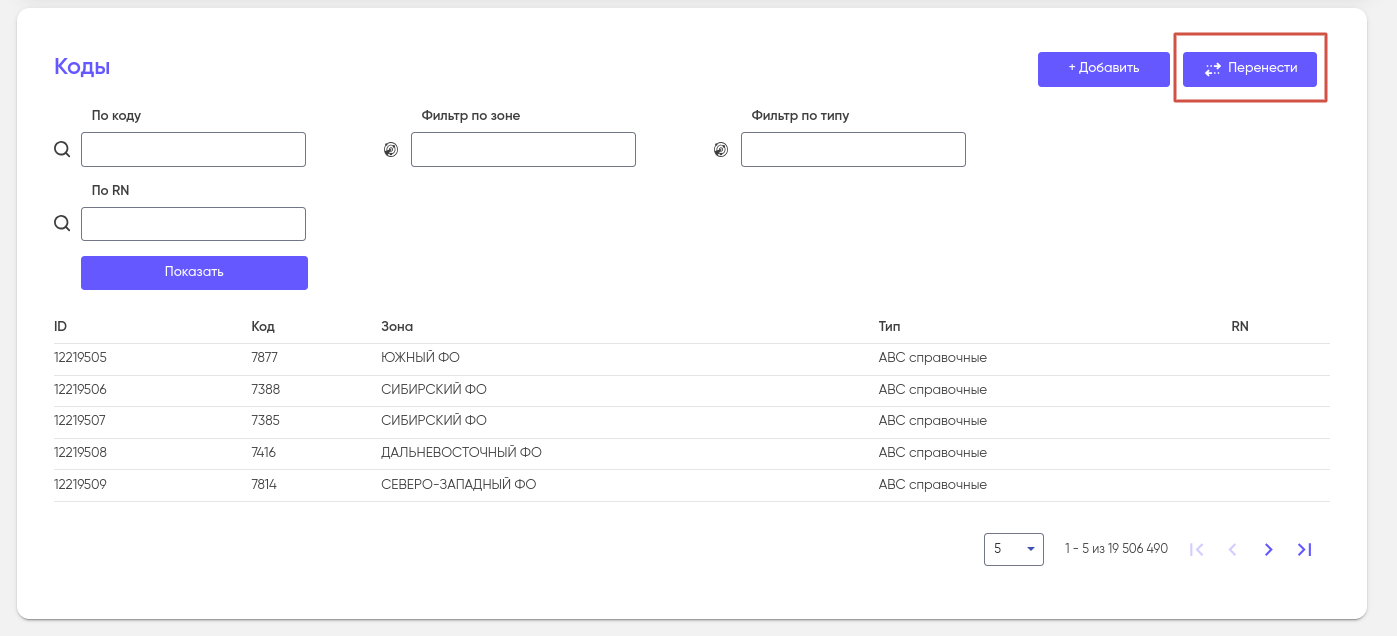Viewport: 1397px width, 636px height.
Task: Select the СЕВЕРО-ЗАПАДНЫЙ ФО row
Action: coord(458,485)
